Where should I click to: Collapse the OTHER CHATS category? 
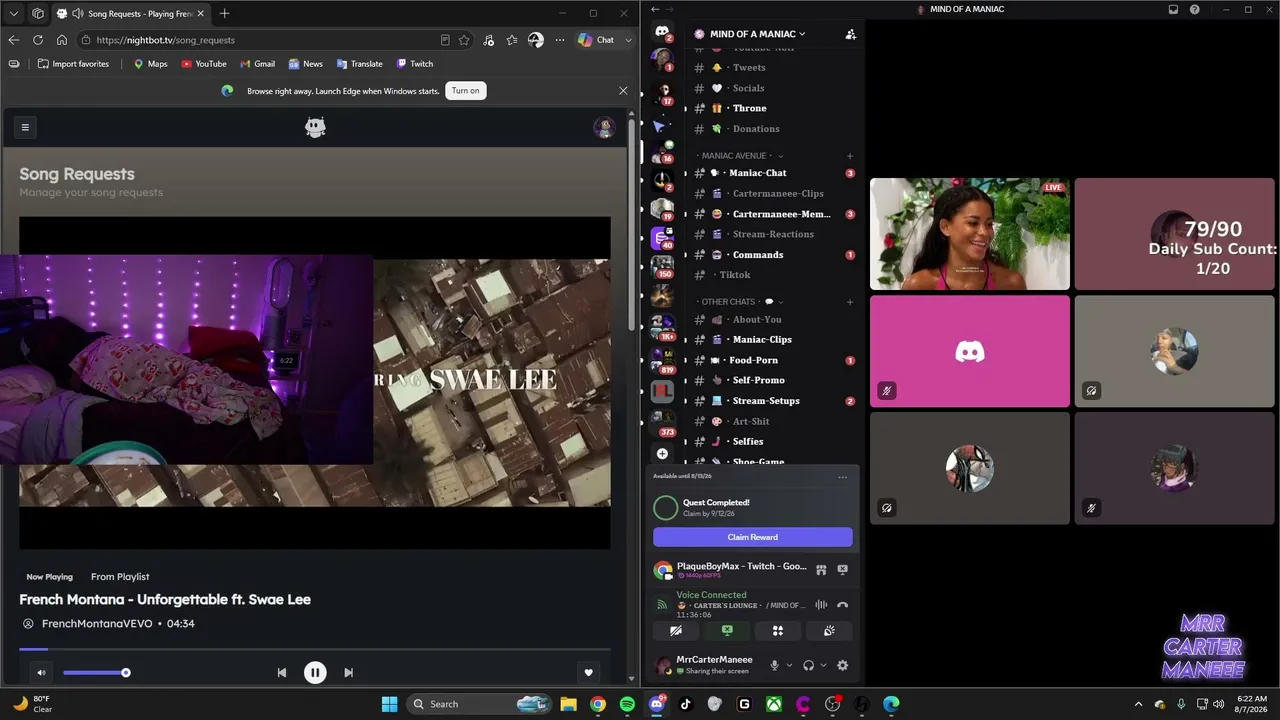point(740,302)
